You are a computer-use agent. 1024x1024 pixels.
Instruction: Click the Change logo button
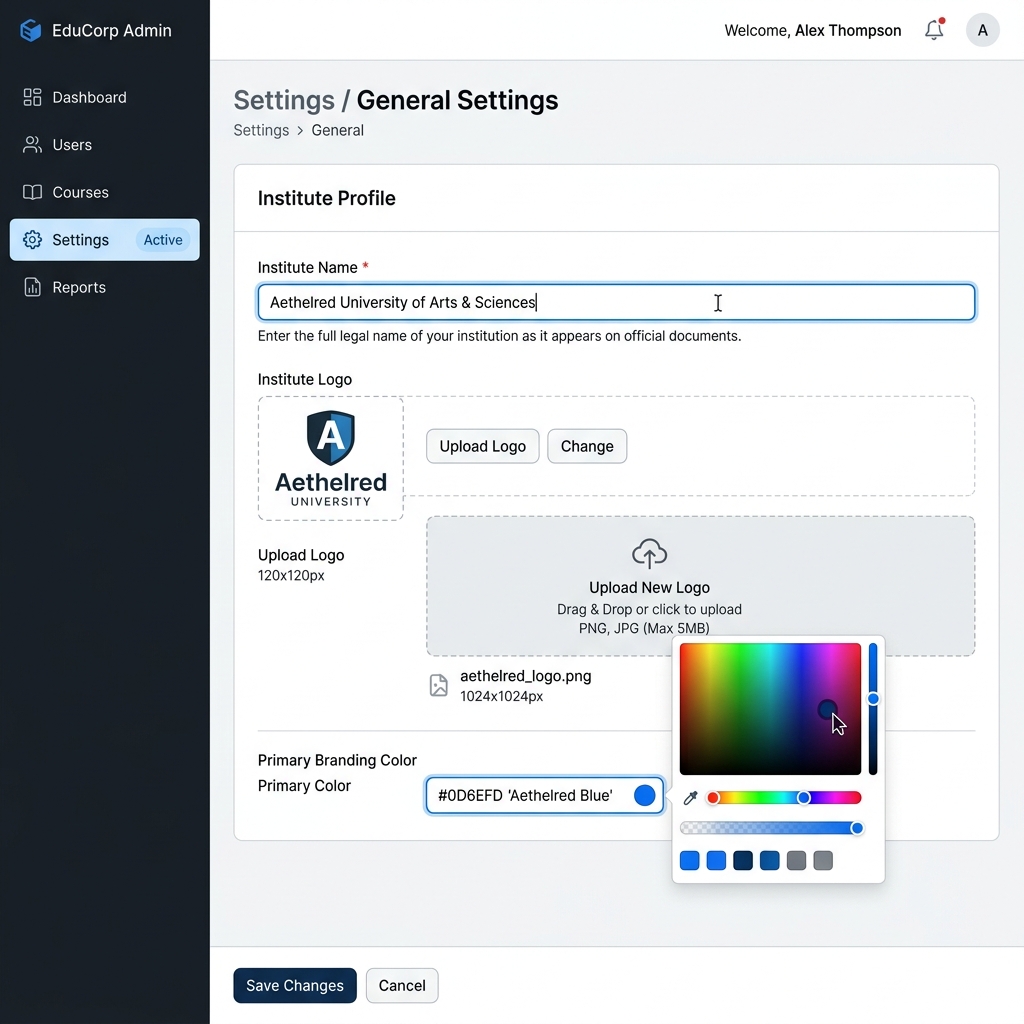[x=587, y=446]
